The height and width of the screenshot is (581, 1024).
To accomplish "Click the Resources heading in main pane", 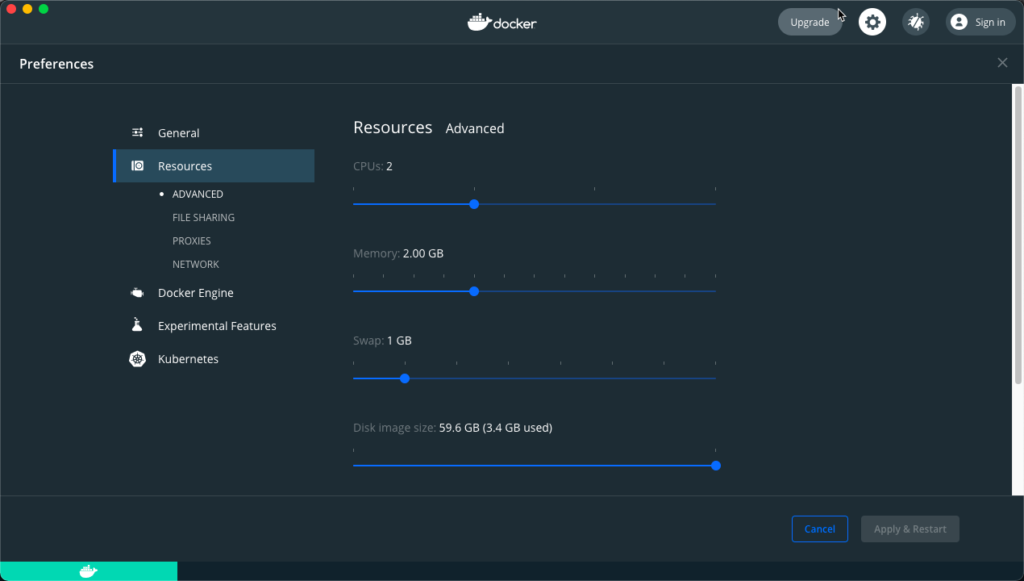I will coord(392,127).
